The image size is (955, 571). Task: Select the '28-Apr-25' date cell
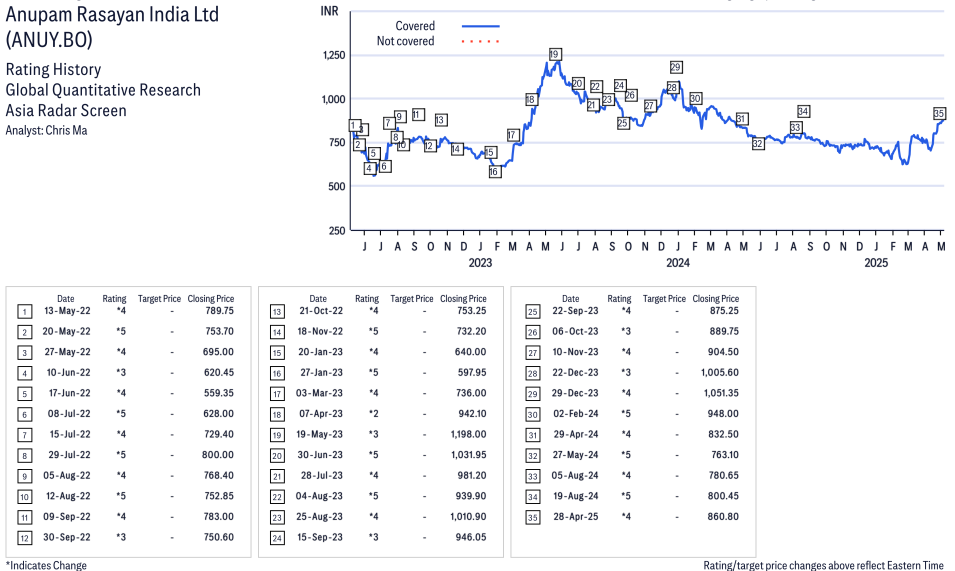pos(576,517)
